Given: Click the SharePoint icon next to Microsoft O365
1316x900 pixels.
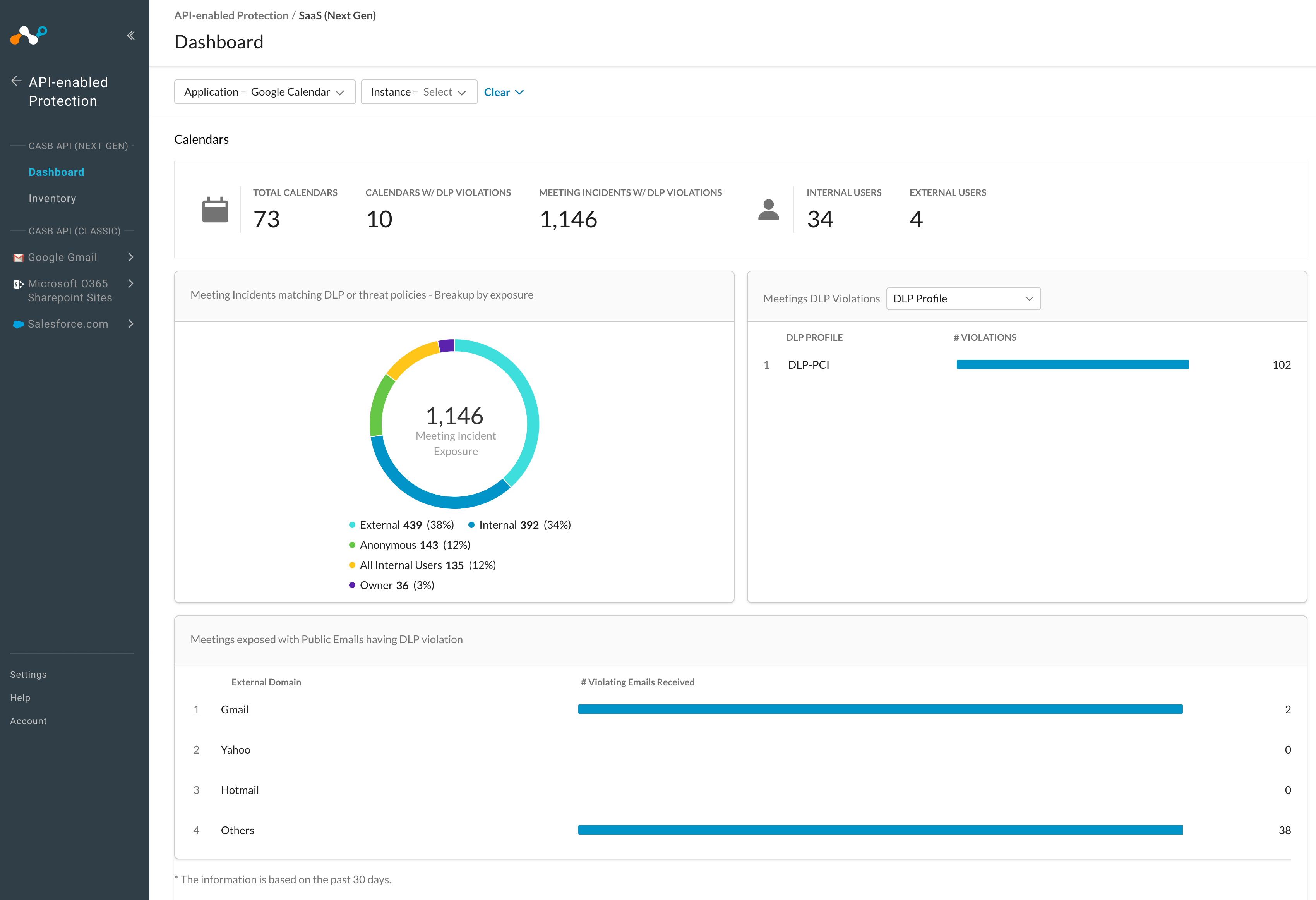Looking at the screenshot, I should click(17, 284).
